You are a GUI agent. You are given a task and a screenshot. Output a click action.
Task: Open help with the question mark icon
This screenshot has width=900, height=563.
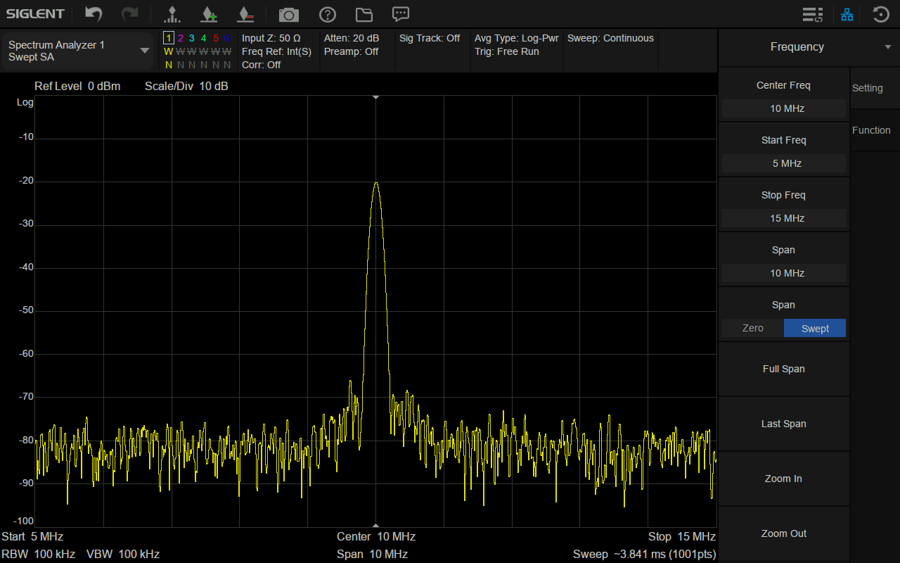pos(327,14)
